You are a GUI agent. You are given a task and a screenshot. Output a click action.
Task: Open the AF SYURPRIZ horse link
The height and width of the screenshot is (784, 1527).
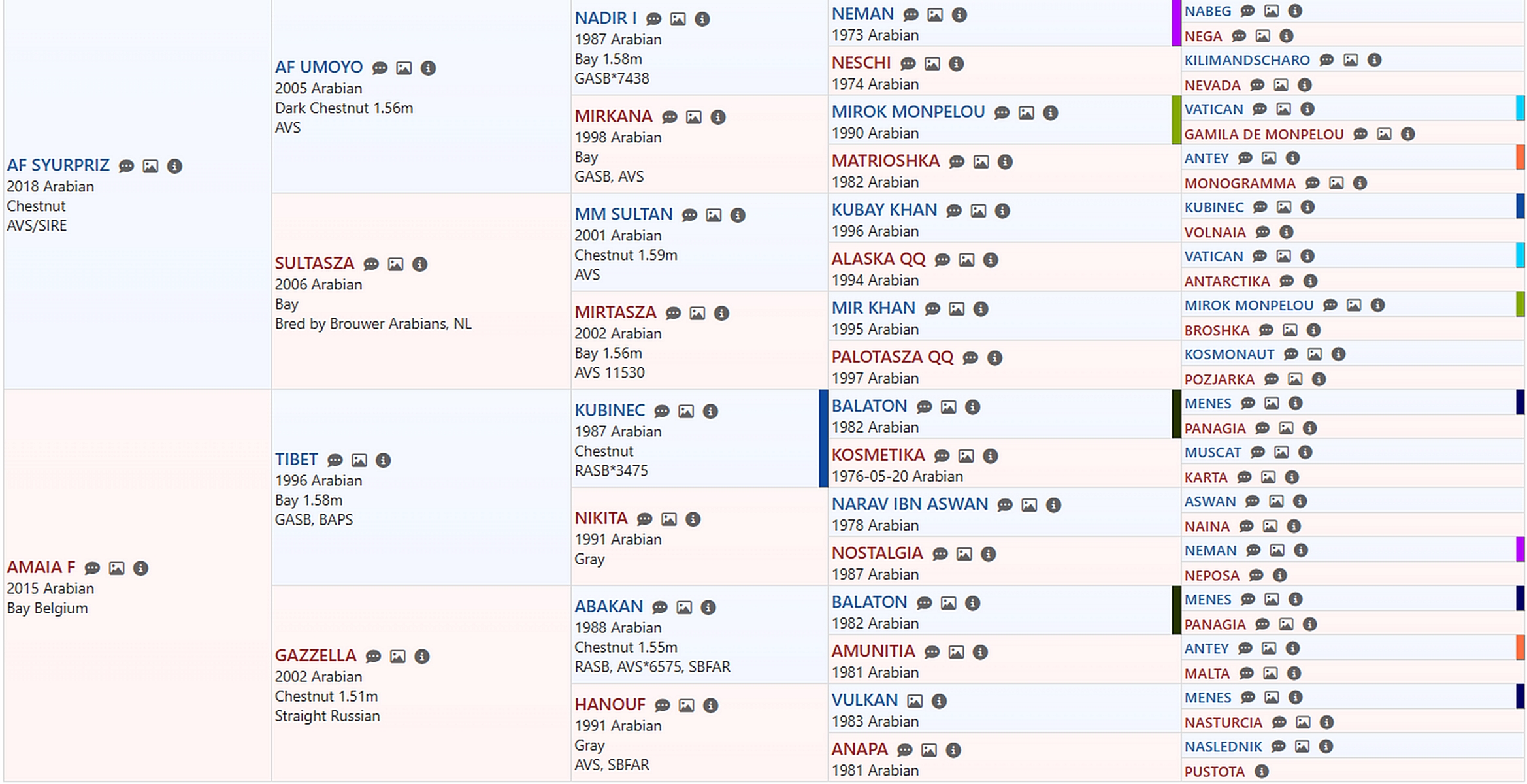[x=58, y=165]
